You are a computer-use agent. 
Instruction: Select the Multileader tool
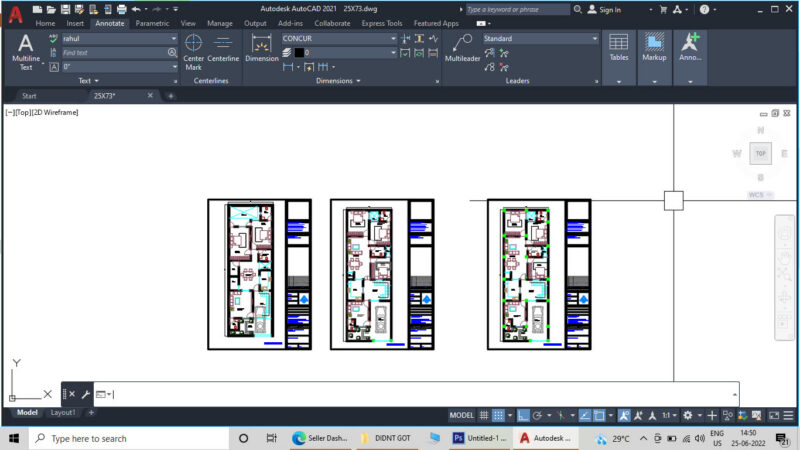point(462,49)
